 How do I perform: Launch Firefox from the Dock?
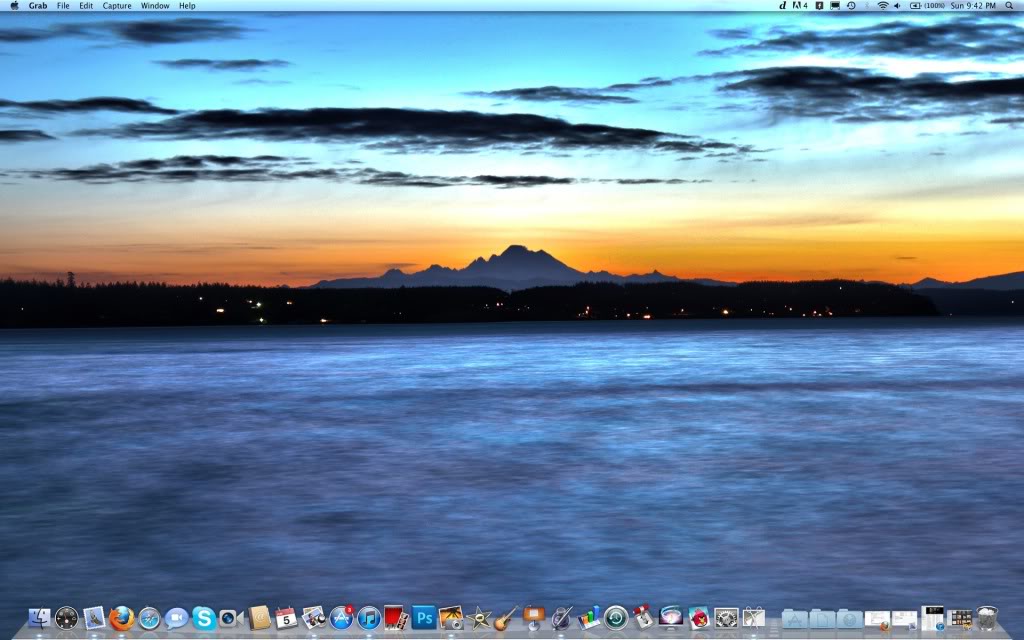tap(121, 617)
